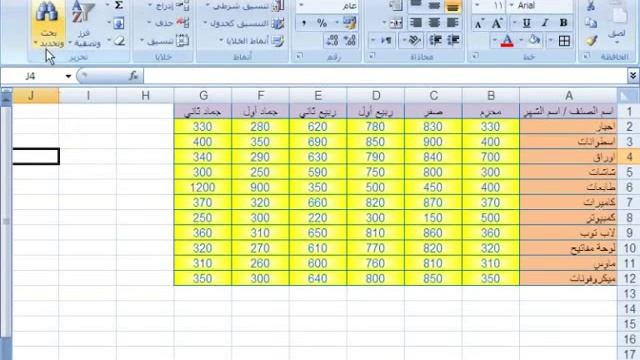This screenshot has width=640, height=360.
Task: Select row 6 header
Action: pyautogui.click(x=629, y=187)
